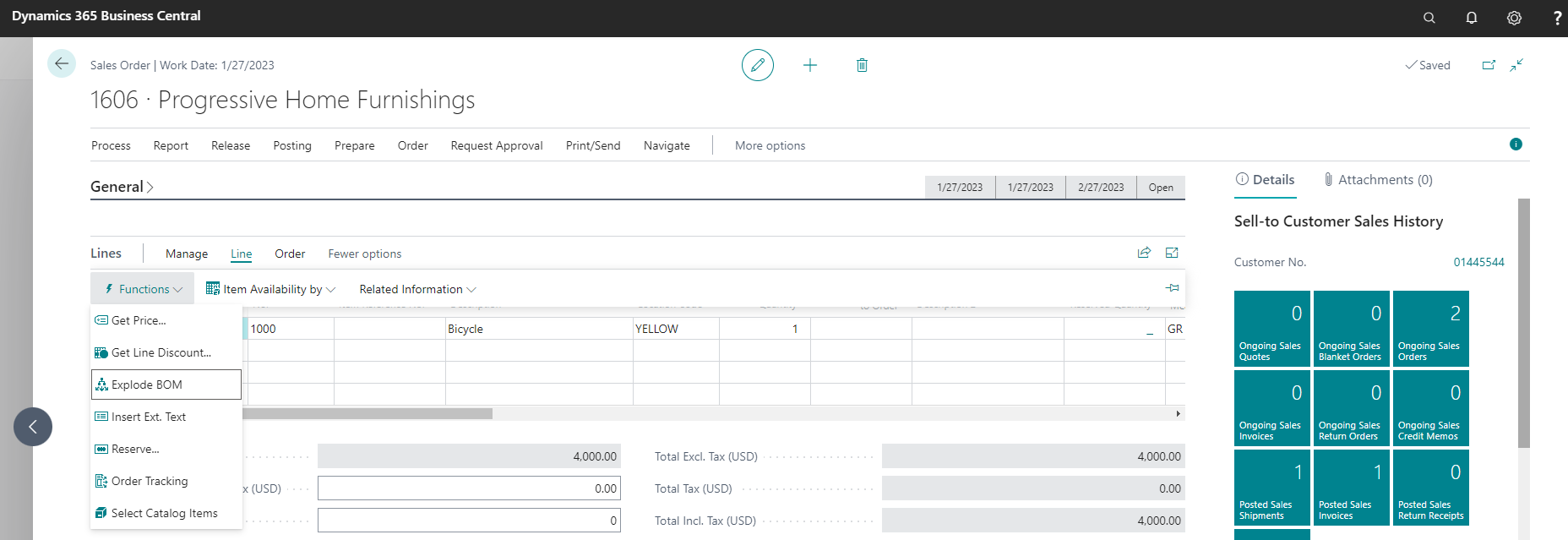Open the settings gear

(1514, 18)
